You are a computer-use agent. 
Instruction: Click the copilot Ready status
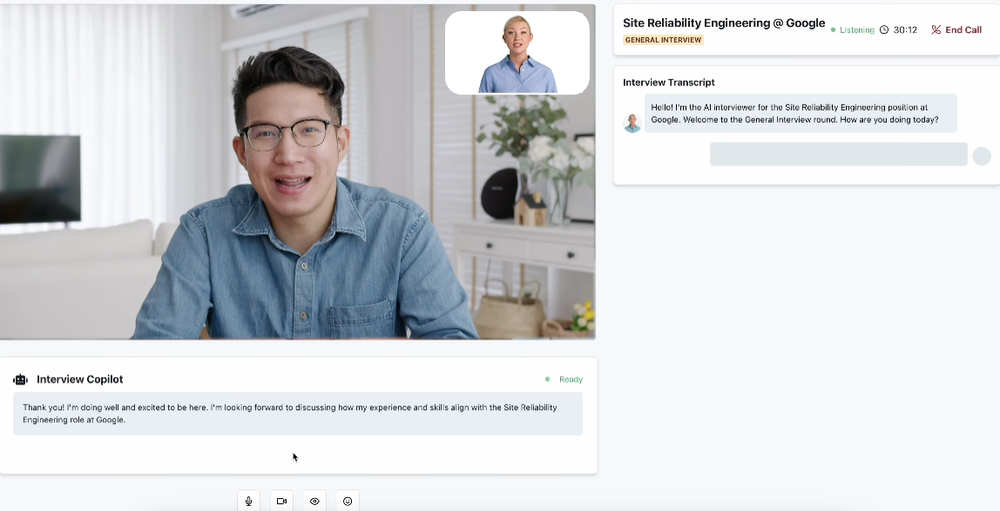click(x=564, y=380)
